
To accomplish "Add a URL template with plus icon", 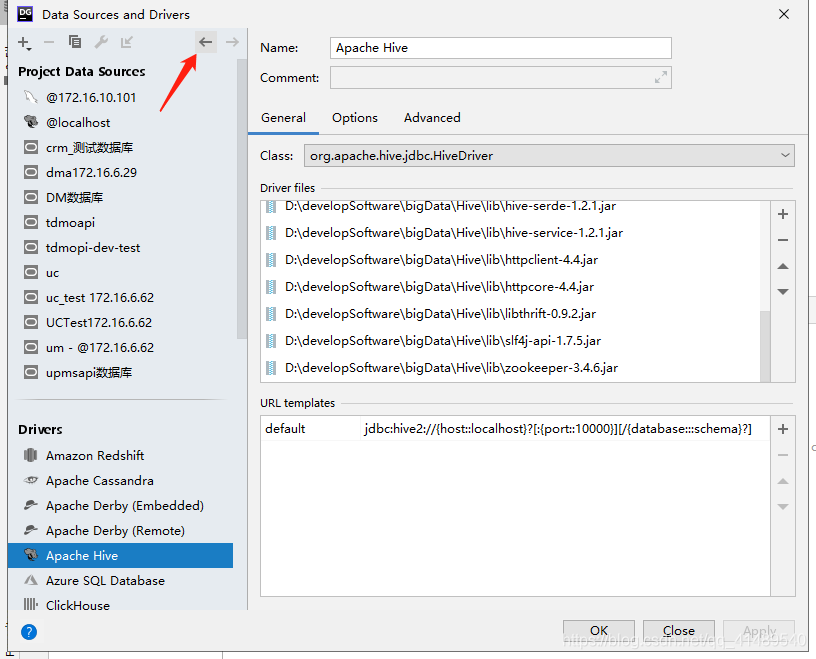I will (x=783, y=429).
